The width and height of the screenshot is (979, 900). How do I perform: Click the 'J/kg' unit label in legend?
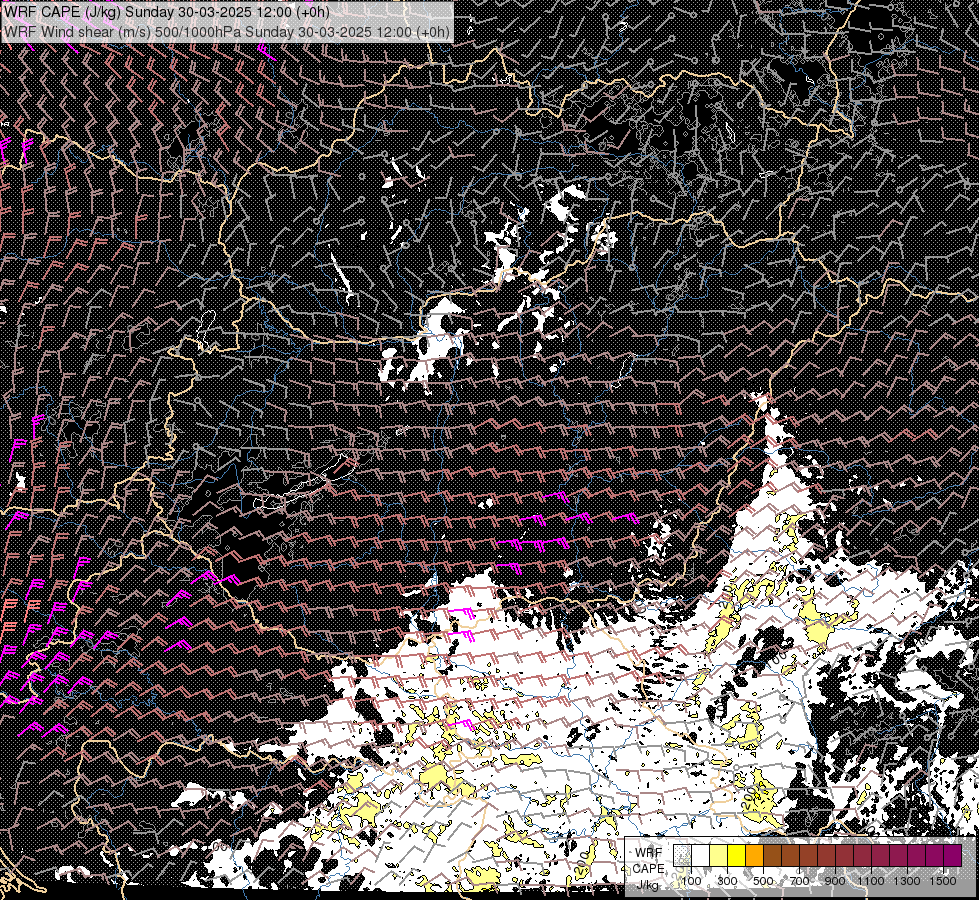pos(648,885)
